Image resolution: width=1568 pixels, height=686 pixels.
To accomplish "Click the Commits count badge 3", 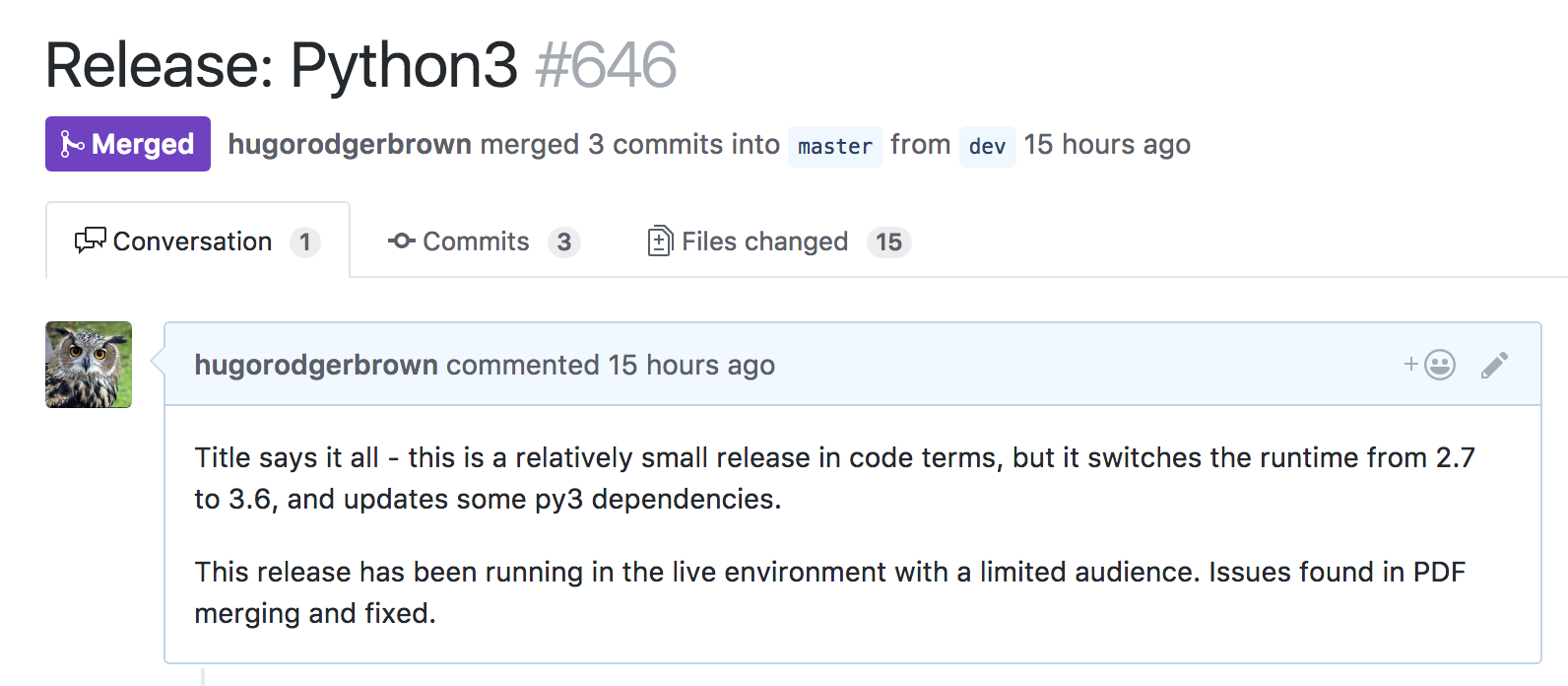I will [563, 241].
